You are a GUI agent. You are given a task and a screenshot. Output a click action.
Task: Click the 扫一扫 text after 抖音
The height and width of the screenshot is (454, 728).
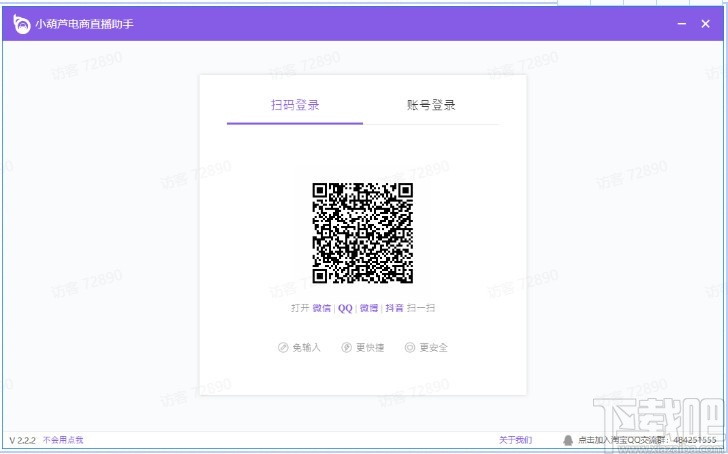[x=421, y=308]
